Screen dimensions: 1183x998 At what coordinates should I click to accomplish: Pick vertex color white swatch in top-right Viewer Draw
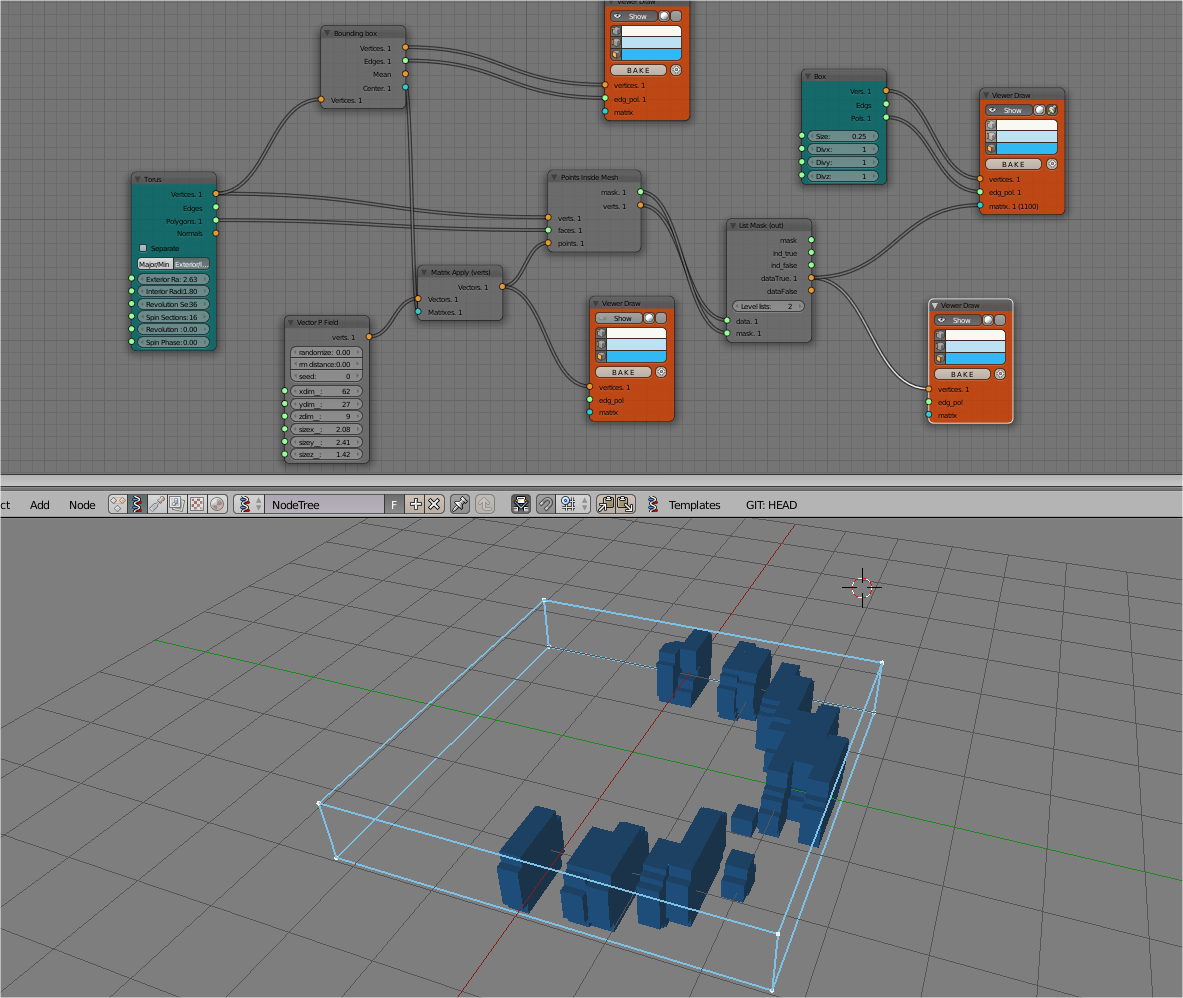coord(1027,125)
